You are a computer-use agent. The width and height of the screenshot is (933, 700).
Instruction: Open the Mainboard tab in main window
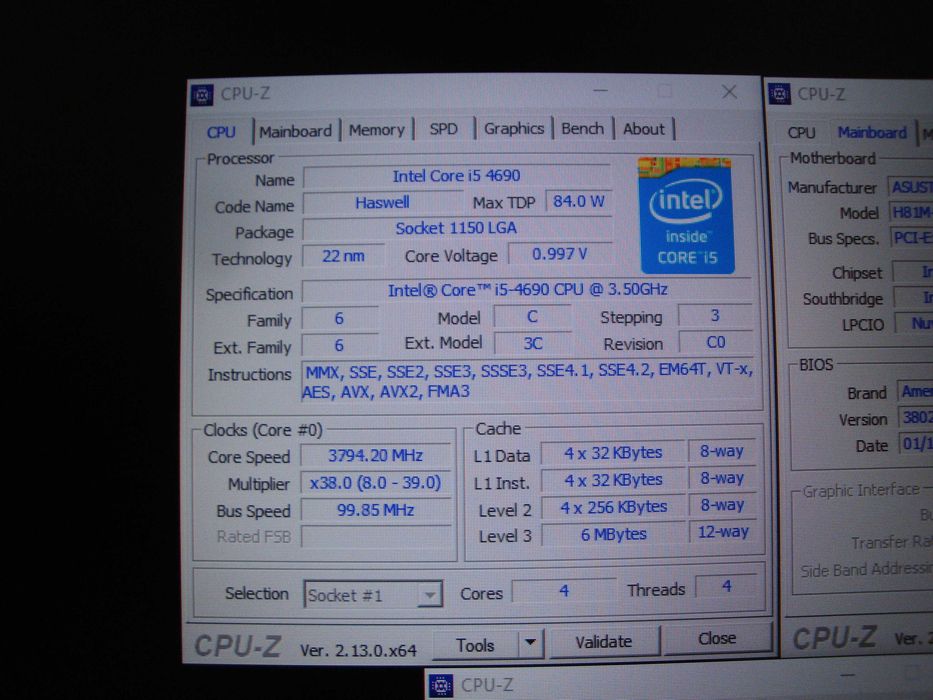pos(295,131)
